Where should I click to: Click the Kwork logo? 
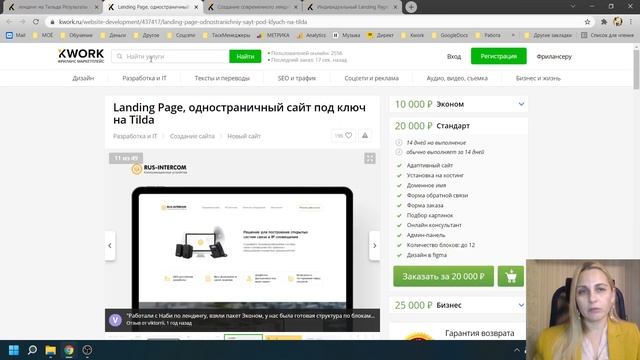click(x=81, y=56)
